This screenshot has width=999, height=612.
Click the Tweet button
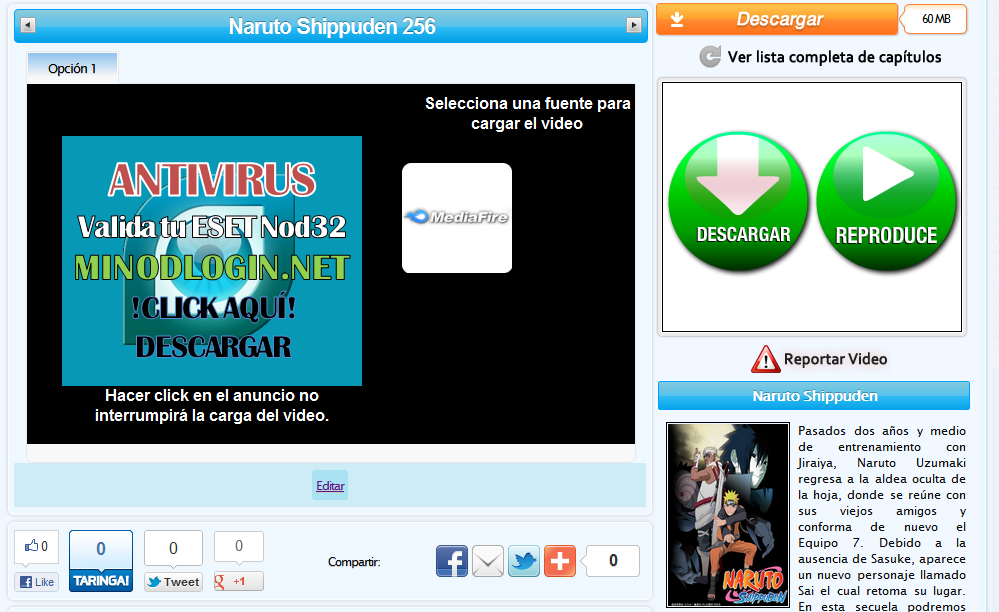(173, 581)
